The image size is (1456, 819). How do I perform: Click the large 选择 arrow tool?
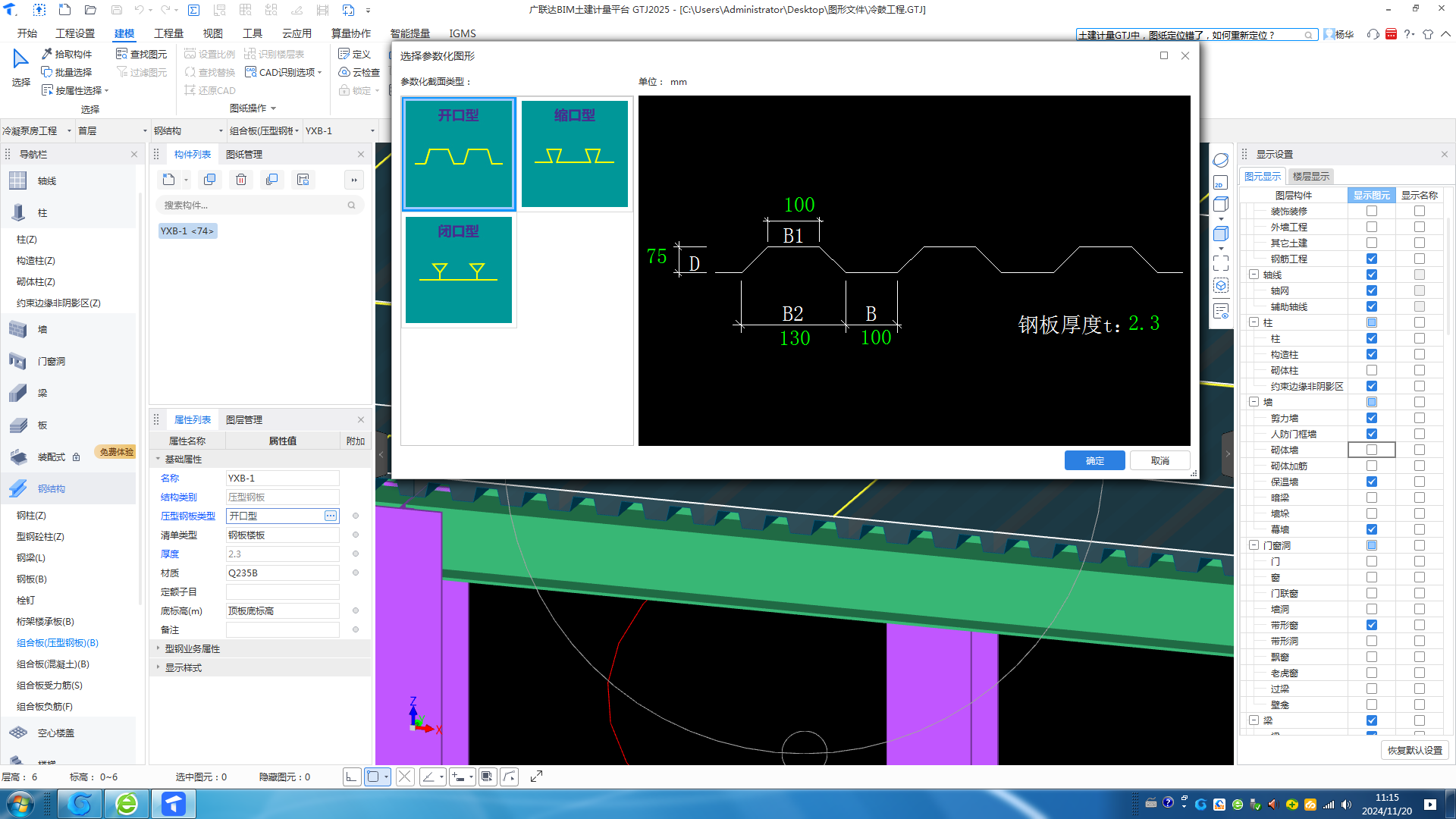(20, 67)
